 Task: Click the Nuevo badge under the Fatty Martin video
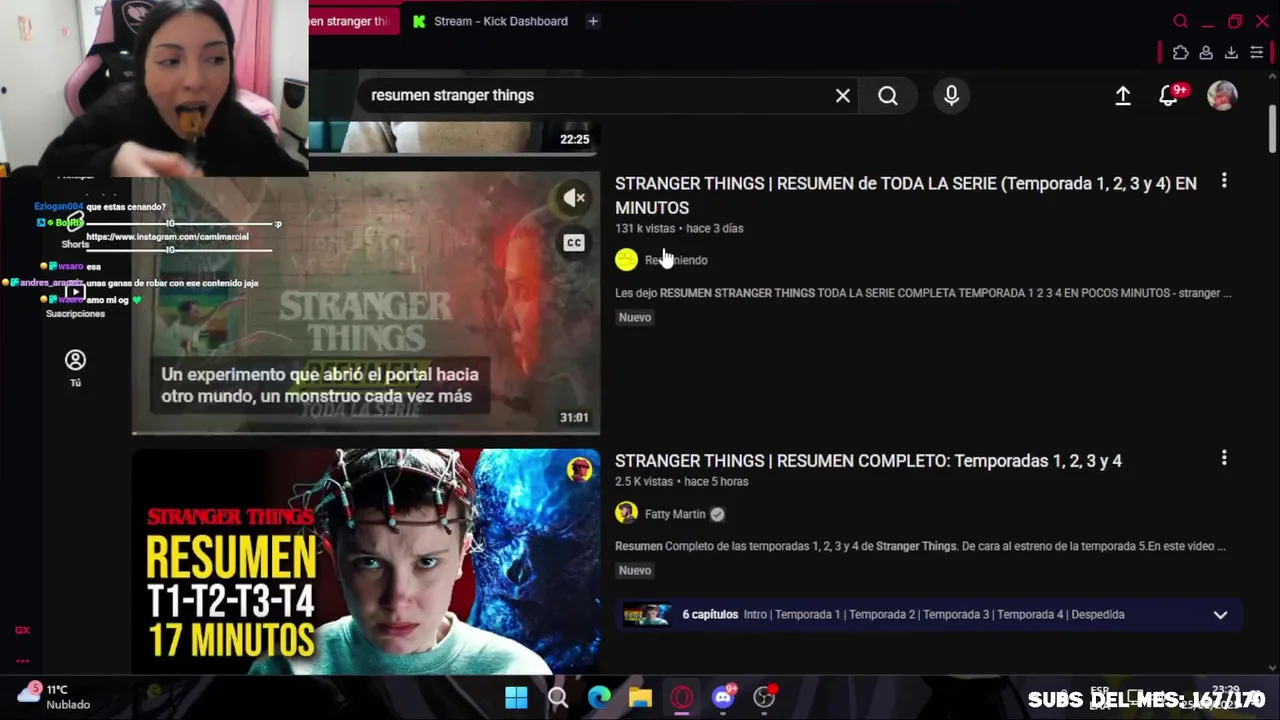click(x=635, y=570)
